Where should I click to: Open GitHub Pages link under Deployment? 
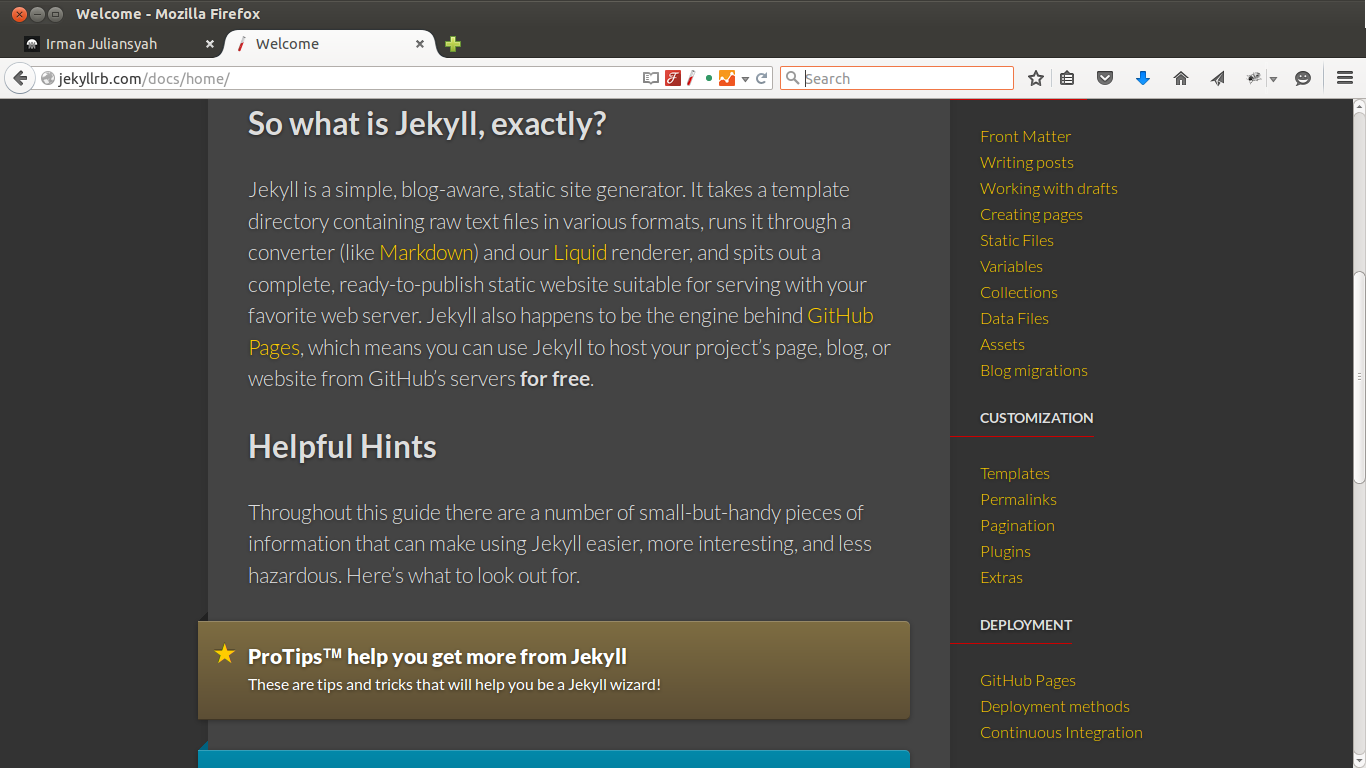(x=1028, y=680)
